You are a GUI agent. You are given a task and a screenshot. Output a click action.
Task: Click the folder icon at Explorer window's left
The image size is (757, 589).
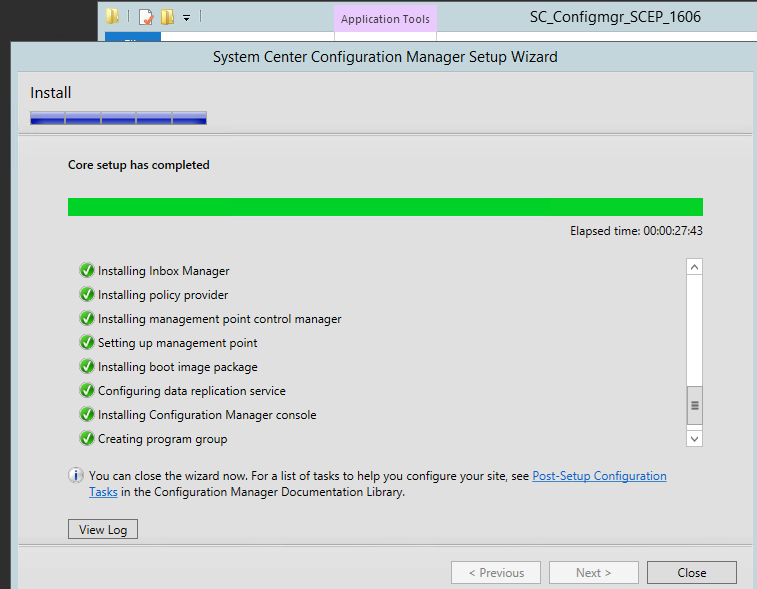point(112,16)
